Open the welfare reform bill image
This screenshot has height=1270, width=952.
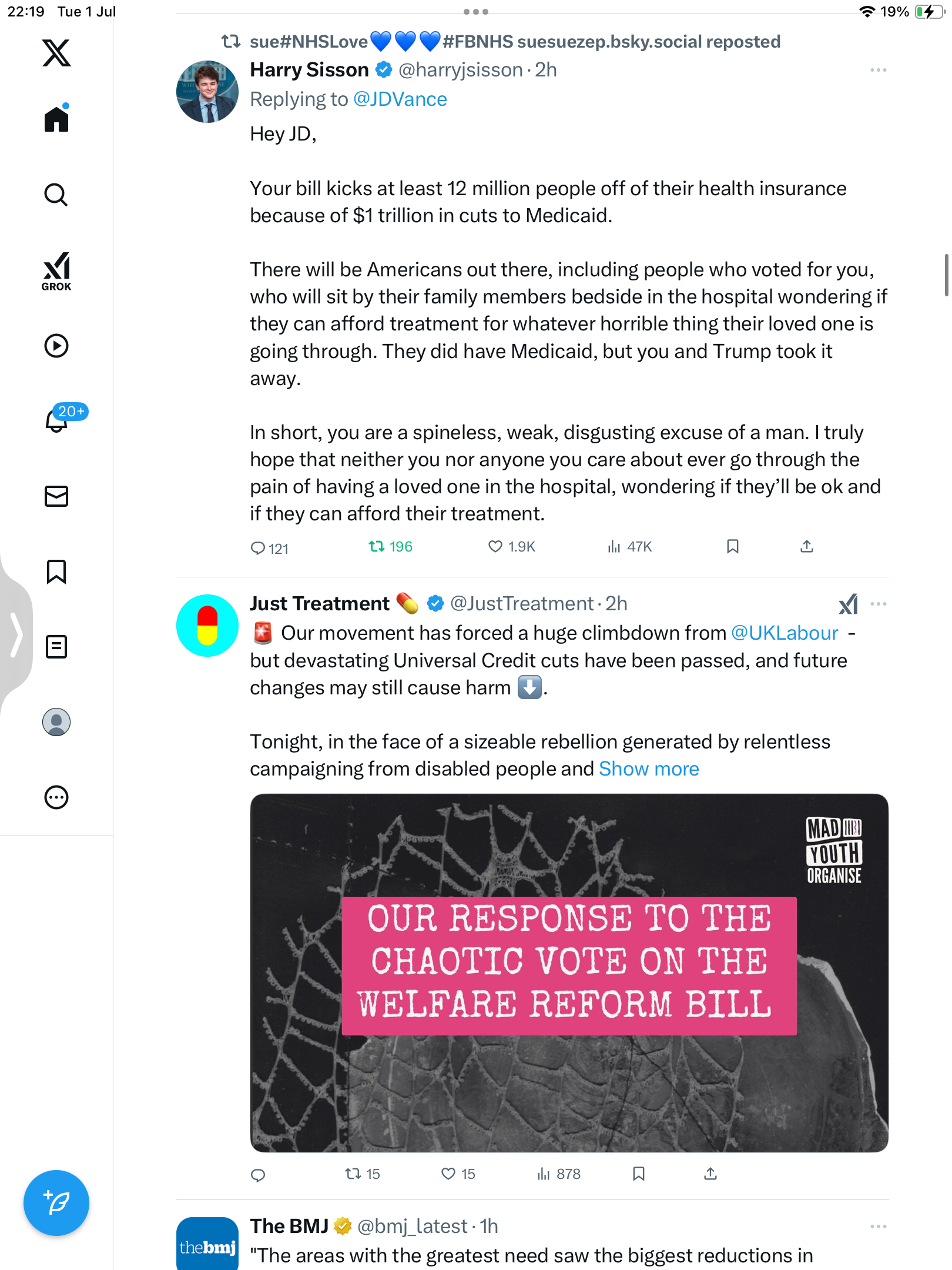tap(569, 973)
